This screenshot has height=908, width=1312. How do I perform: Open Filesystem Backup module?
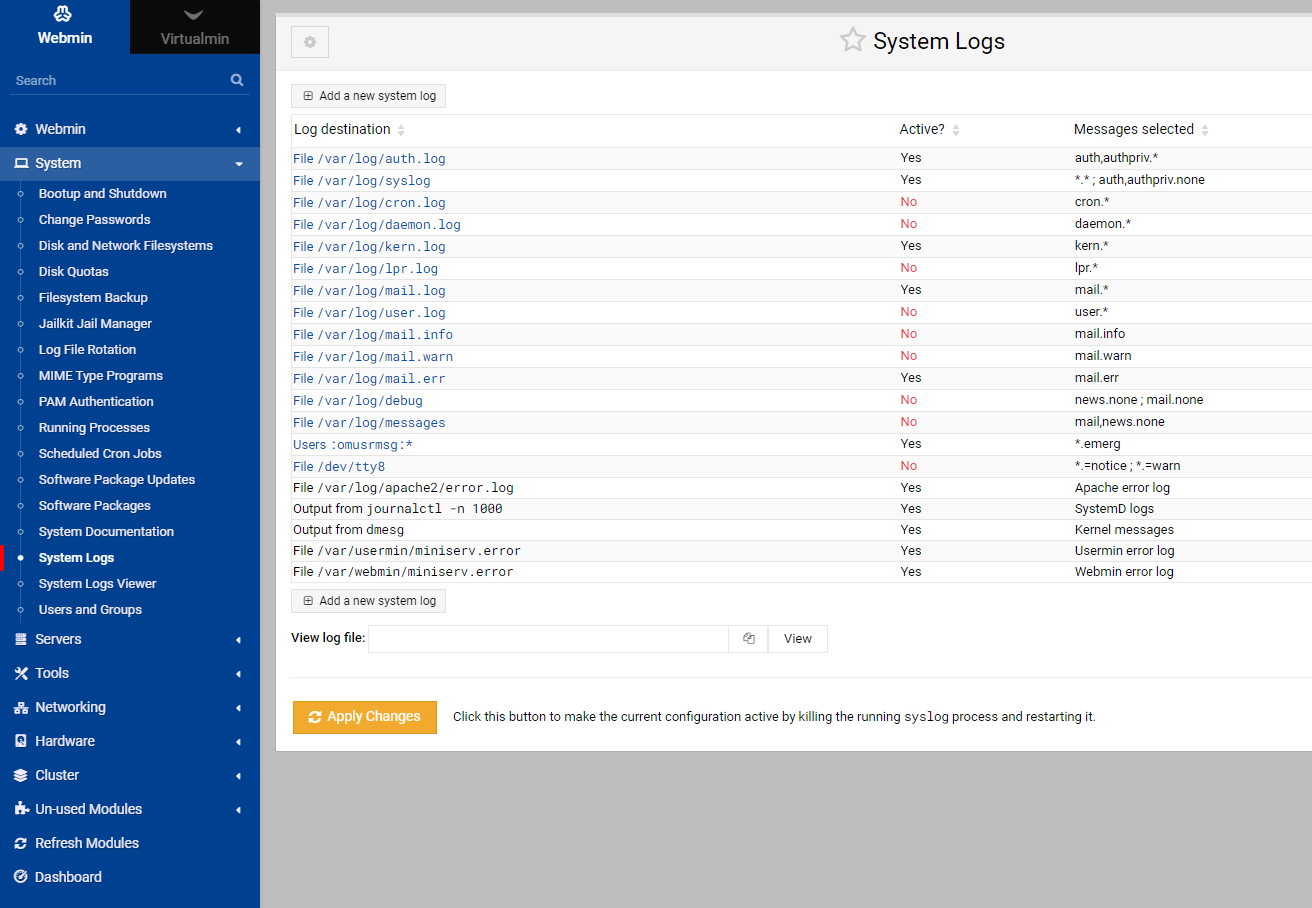tap(93, 298)
